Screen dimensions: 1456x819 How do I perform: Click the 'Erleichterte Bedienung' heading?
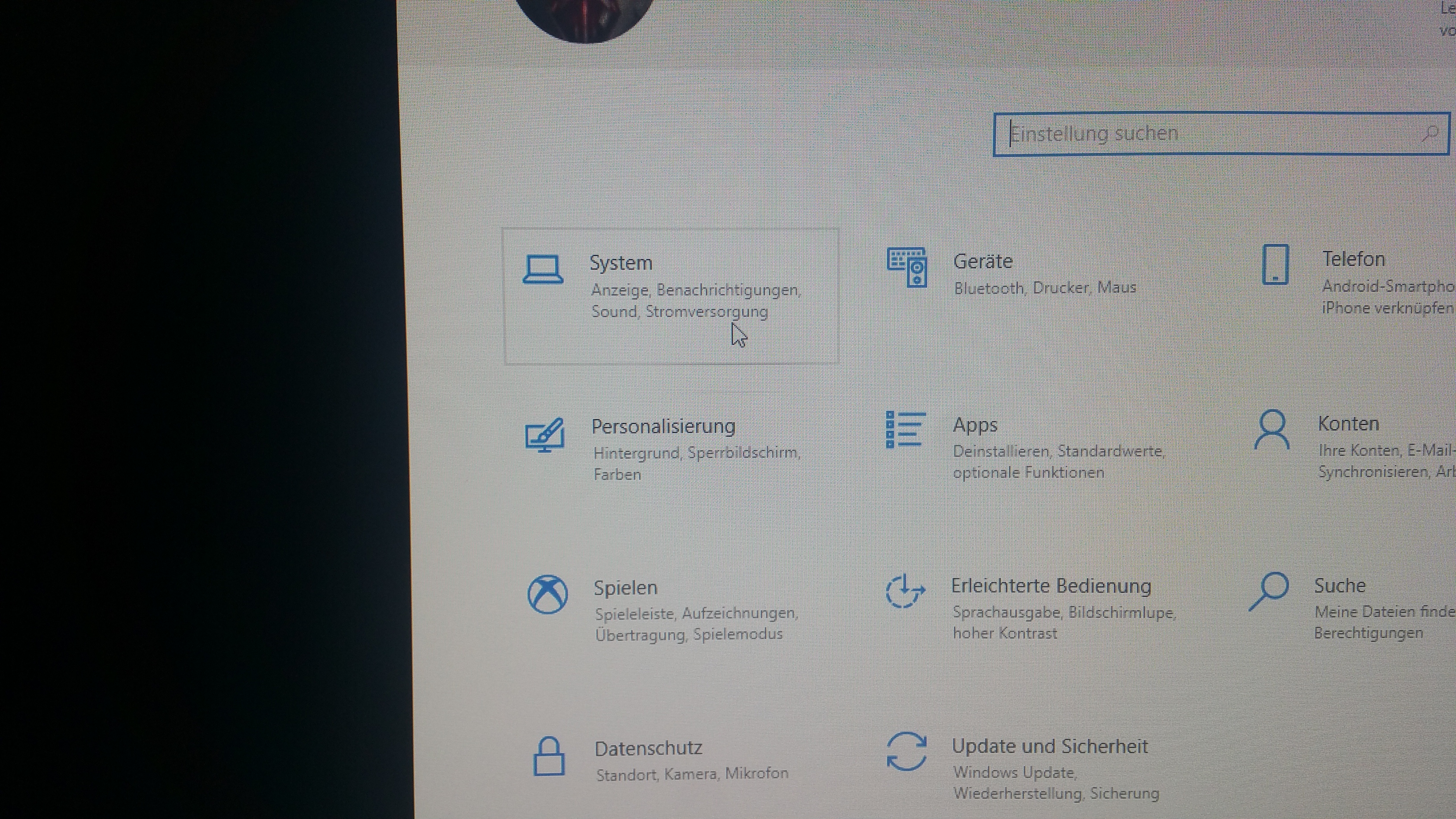[1051, 586]
